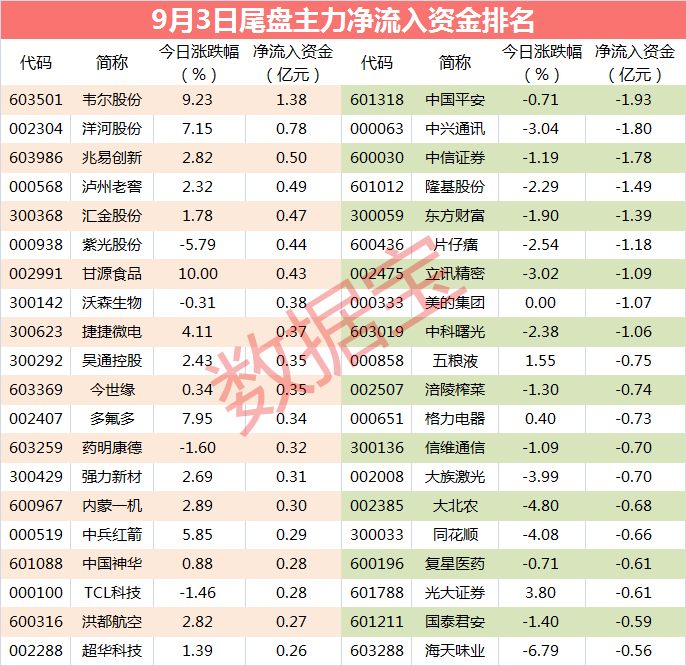Select stock name 格力电器
The height and width of the screenshot is (666, 686).
tap(455, 419)
